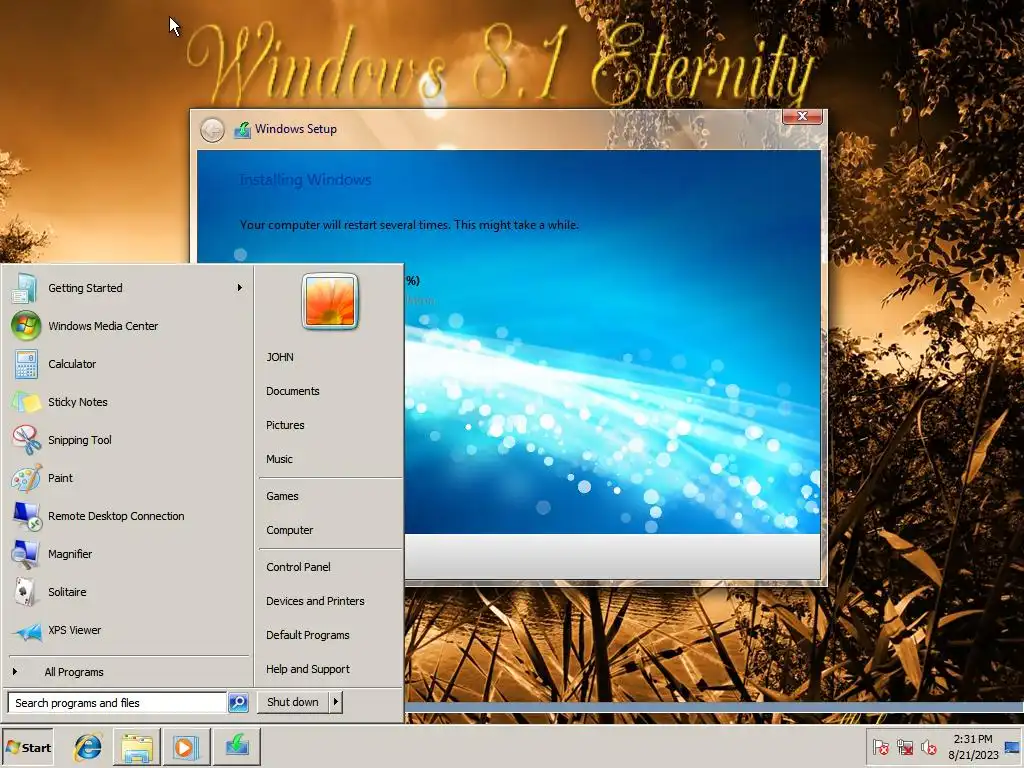This screenshot has height=768, width=1024.
Task: Open the XPS Viewer icon
Action: coord(27,631)
